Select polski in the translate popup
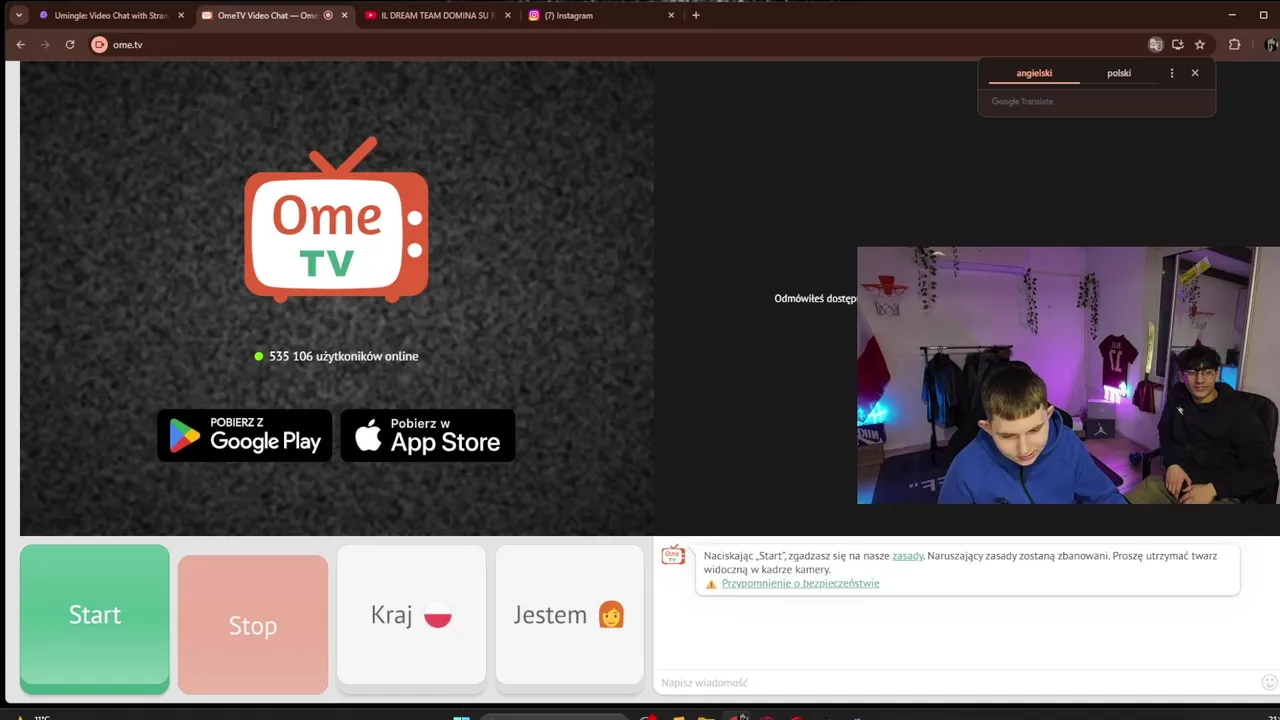Screen dimensions: 1280x720 [1119, 73]
